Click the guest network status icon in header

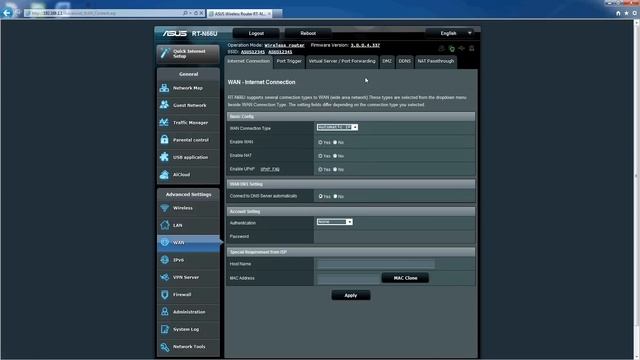coord(442,49)
